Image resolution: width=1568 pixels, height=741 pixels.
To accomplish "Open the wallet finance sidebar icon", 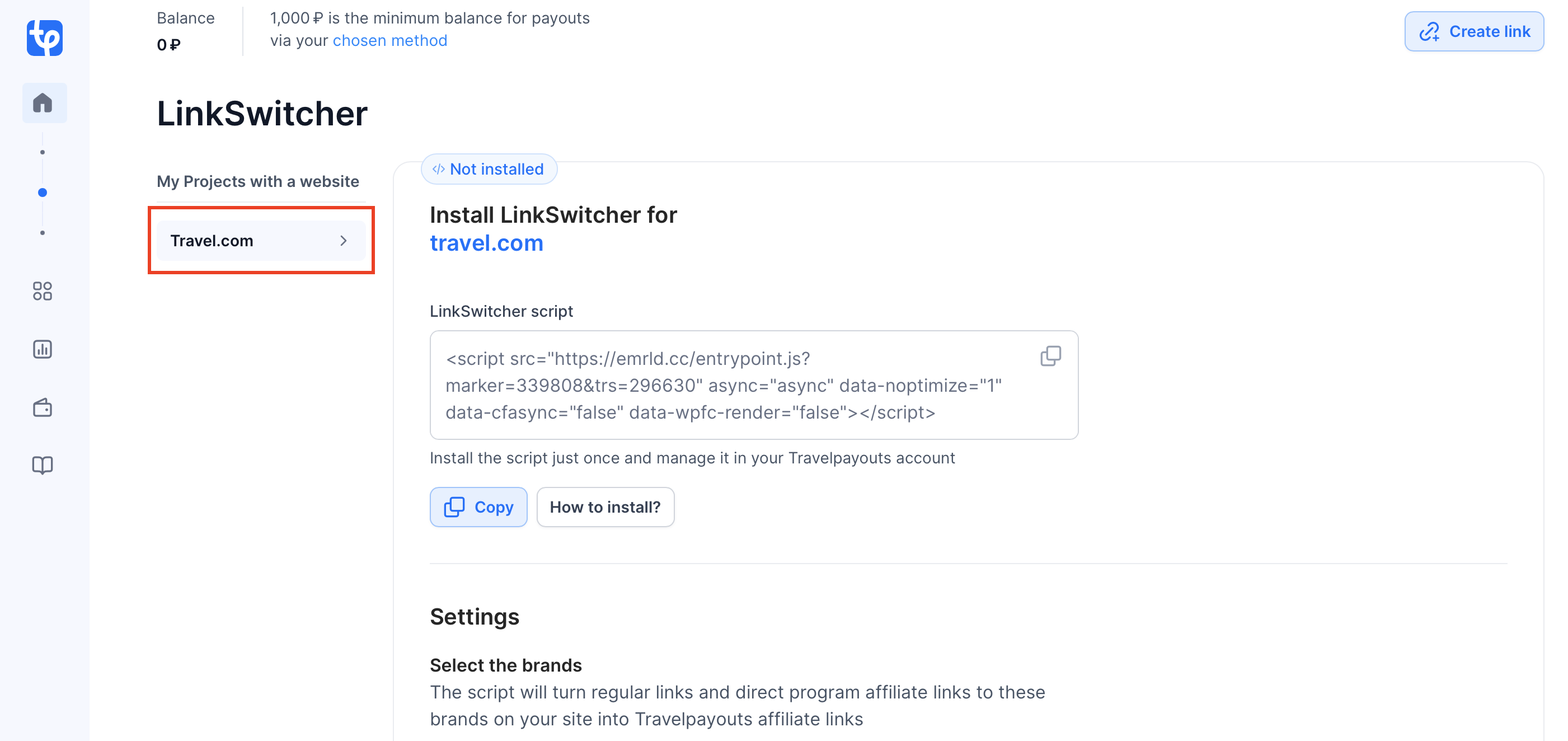I will pyautogui.click(x=43, y=407).
